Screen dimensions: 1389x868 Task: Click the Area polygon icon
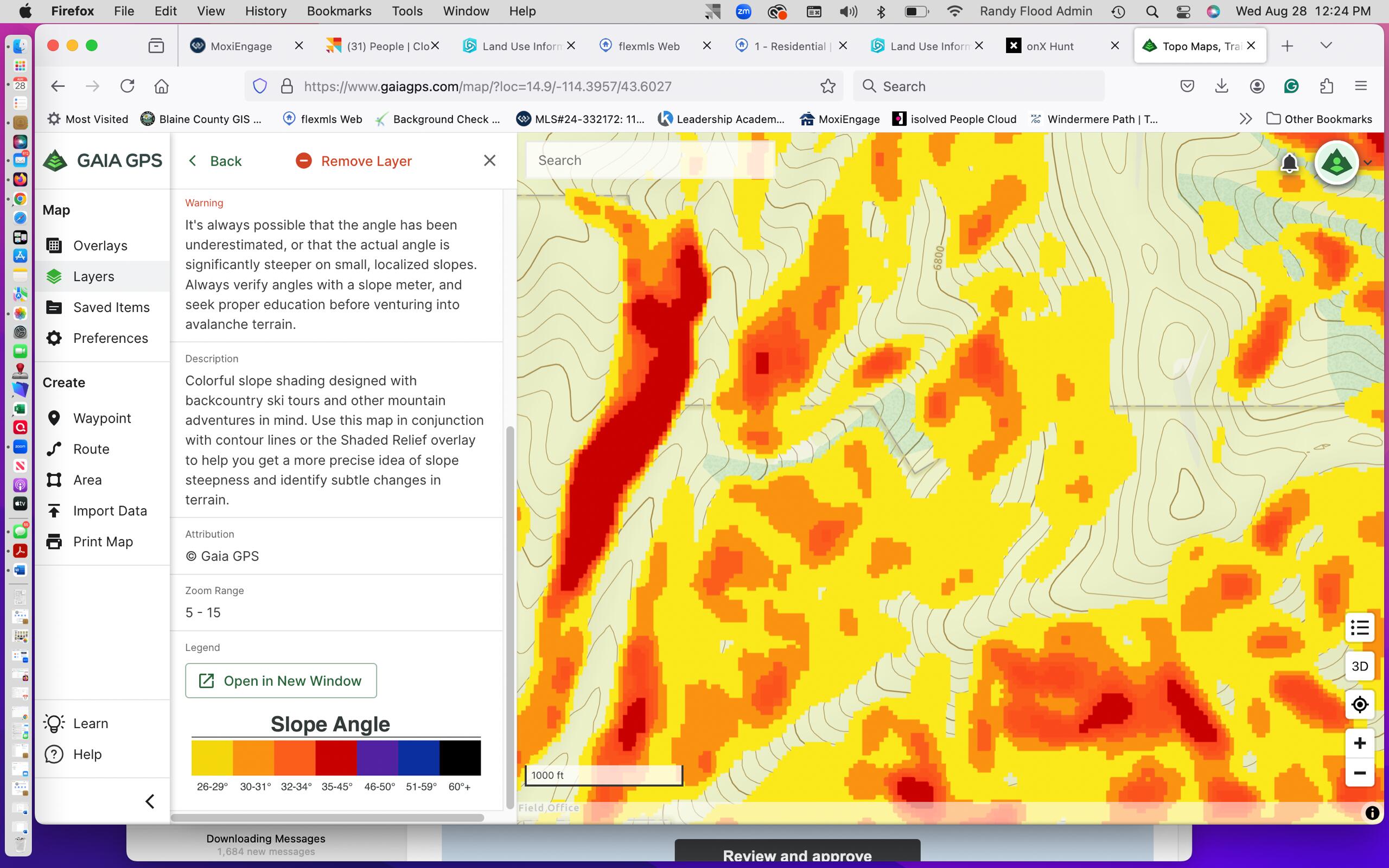pos(54,480)
